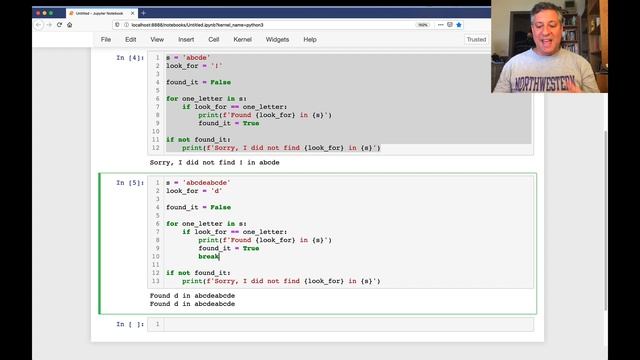Toggle the blue bookmark star
This screenshot has width=640, height=360.
point(459,25)
